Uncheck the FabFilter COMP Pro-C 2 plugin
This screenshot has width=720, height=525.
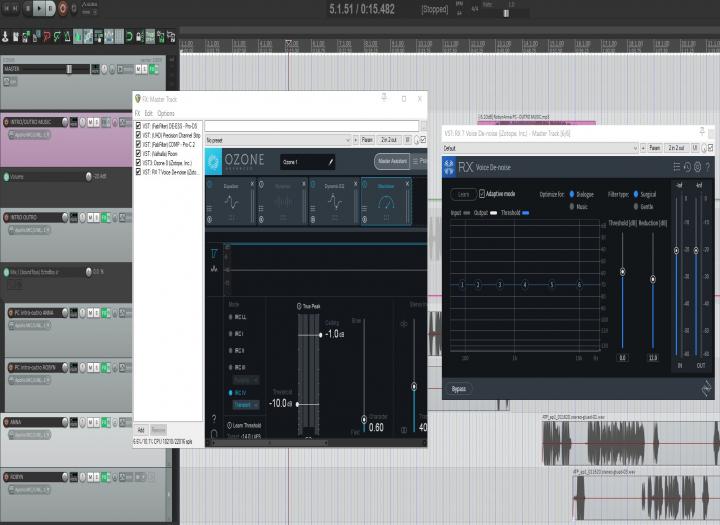pos(138,144)
